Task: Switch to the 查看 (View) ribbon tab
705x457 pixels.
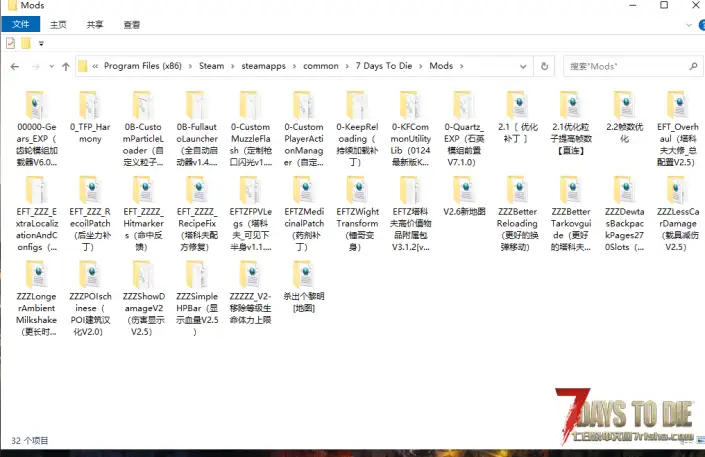Action: (132, 25)
